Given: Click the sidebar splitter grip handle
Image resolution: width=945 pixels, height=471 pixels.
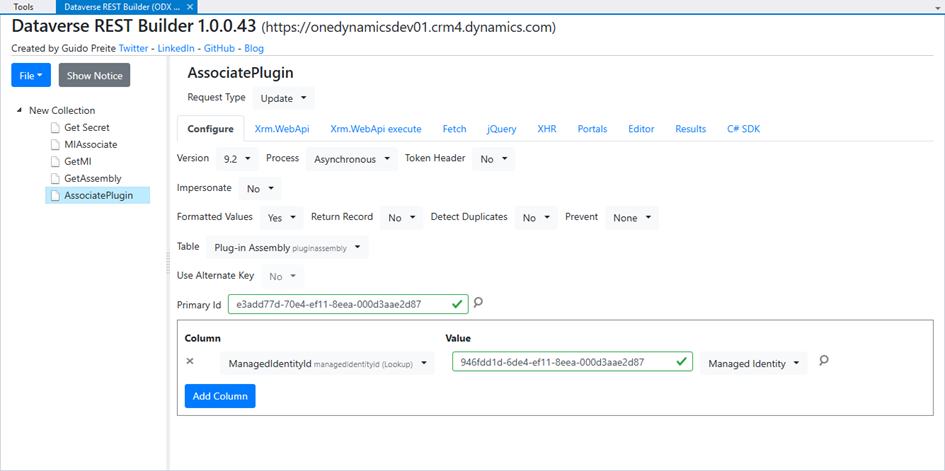Looking at the screenshot, I should pyautogui.click(x=168, y=264).
